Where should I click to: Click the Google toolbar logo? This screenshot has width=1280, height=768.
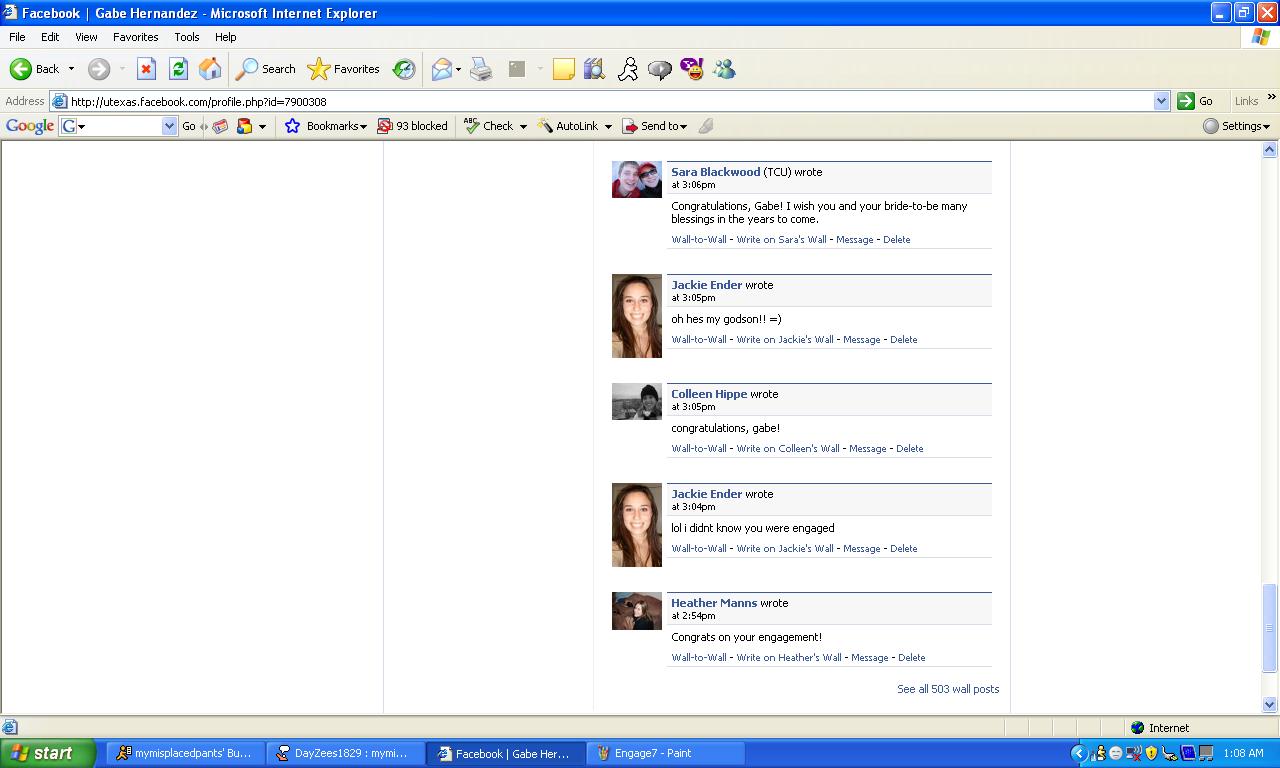click(30, 126)
